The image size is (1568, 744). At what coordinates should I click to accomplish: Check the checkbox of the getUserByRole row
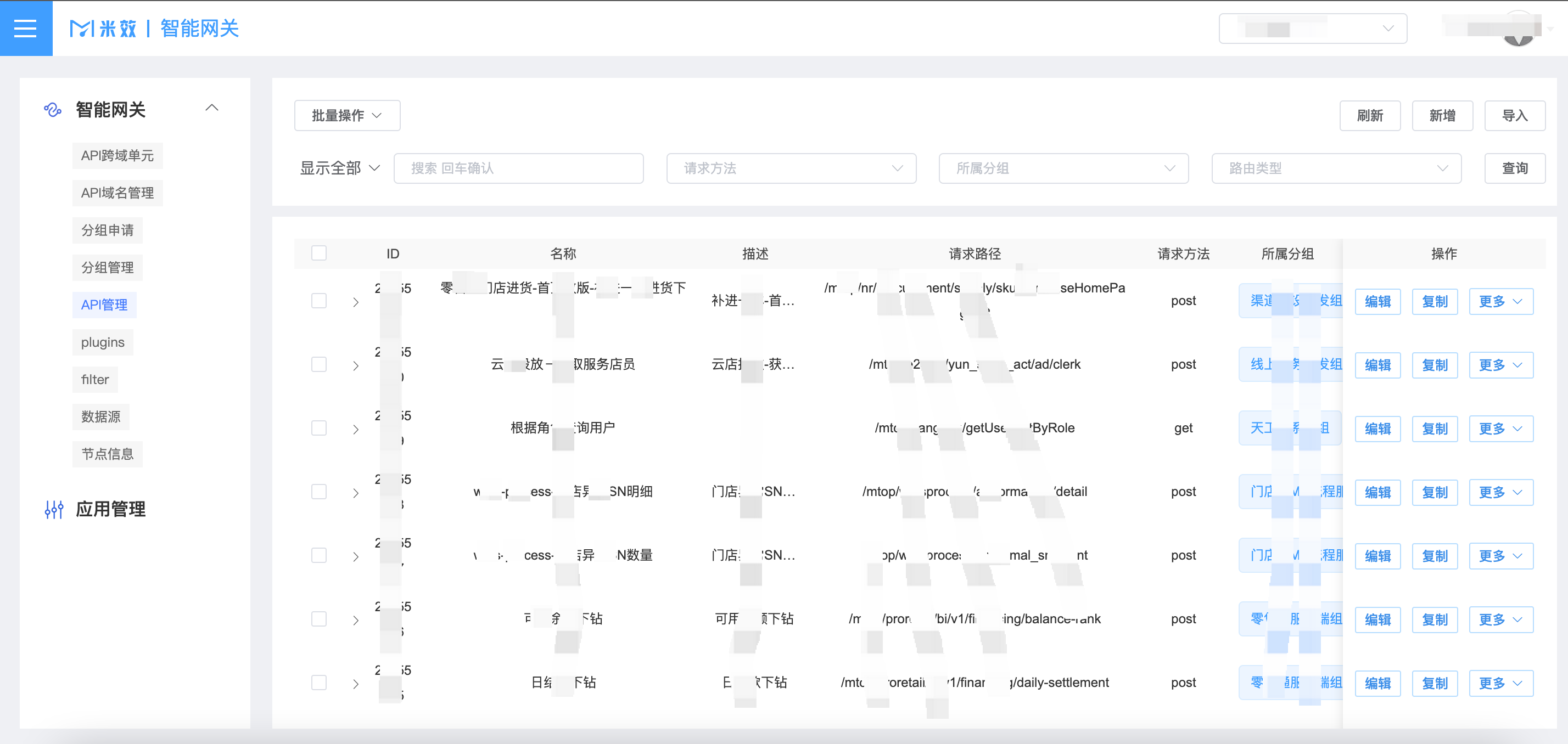tap(319, 429)
